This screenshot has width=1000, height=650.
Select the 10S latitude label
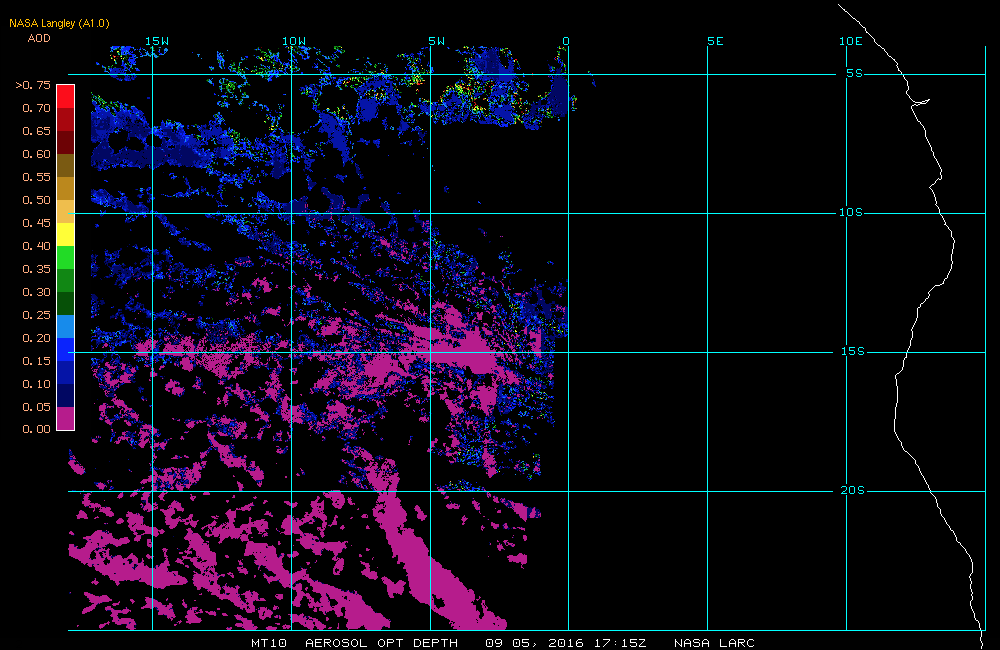pyautogui.click(x=851, y=212)
